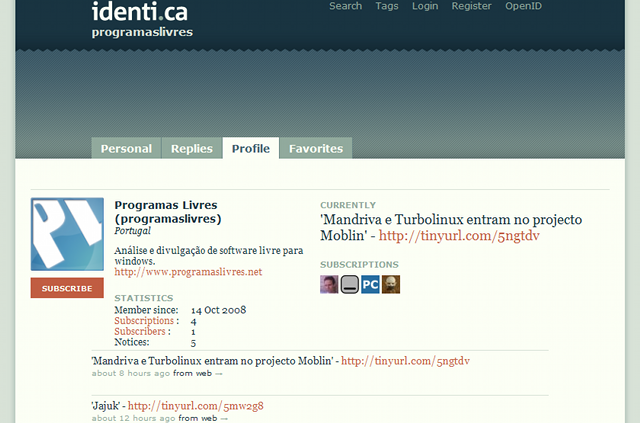Open the gray rounded-square subscription avatar

tap(349, 284)
